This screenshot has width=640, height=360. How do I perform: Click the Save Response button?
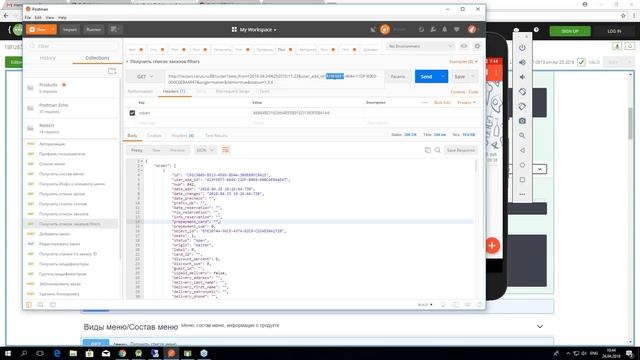[x=460, y=150]
